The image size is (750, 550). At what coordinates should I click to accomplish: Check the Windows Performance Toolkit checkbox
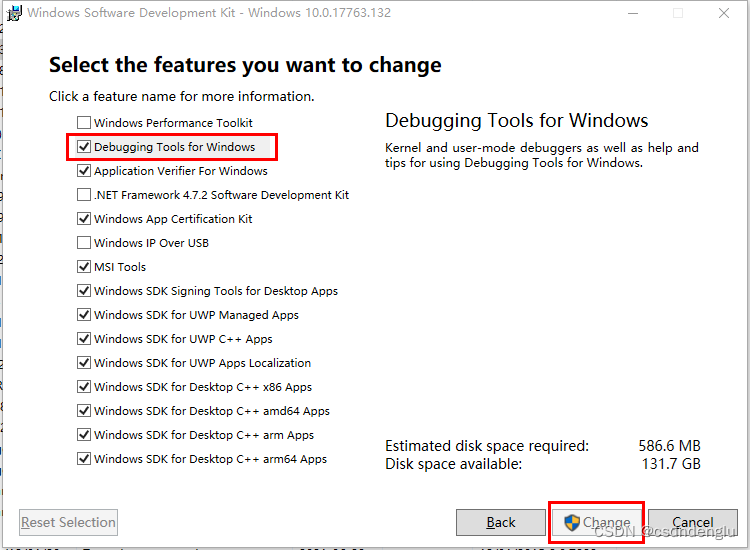84,122
